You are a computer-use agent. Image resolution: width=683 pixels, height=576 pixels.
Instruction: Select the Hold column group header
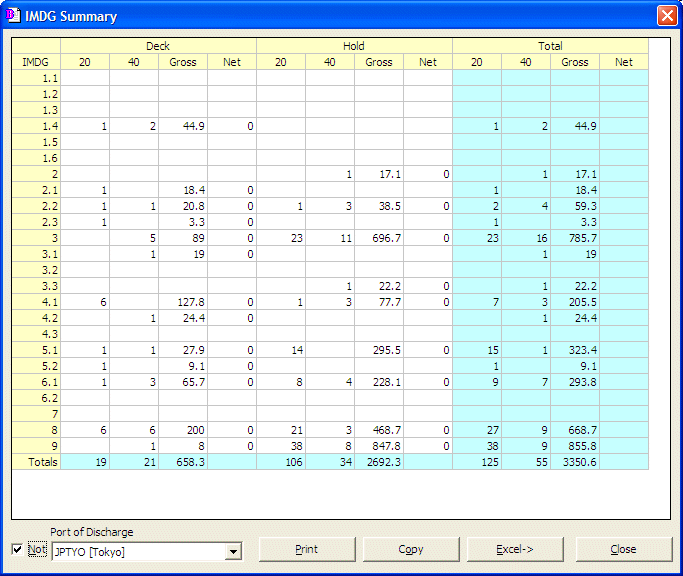[x=354, y=46]
